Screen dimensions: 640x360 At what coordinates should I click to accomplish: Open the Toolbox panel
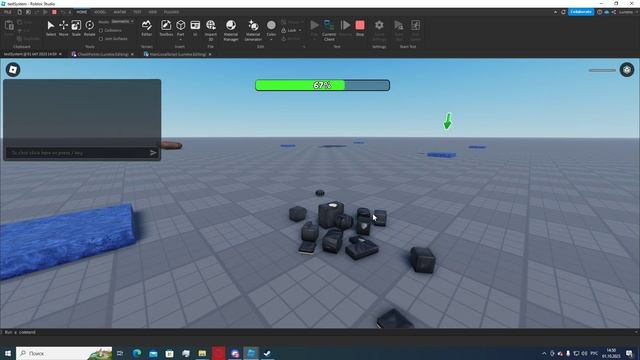[166, 28]
